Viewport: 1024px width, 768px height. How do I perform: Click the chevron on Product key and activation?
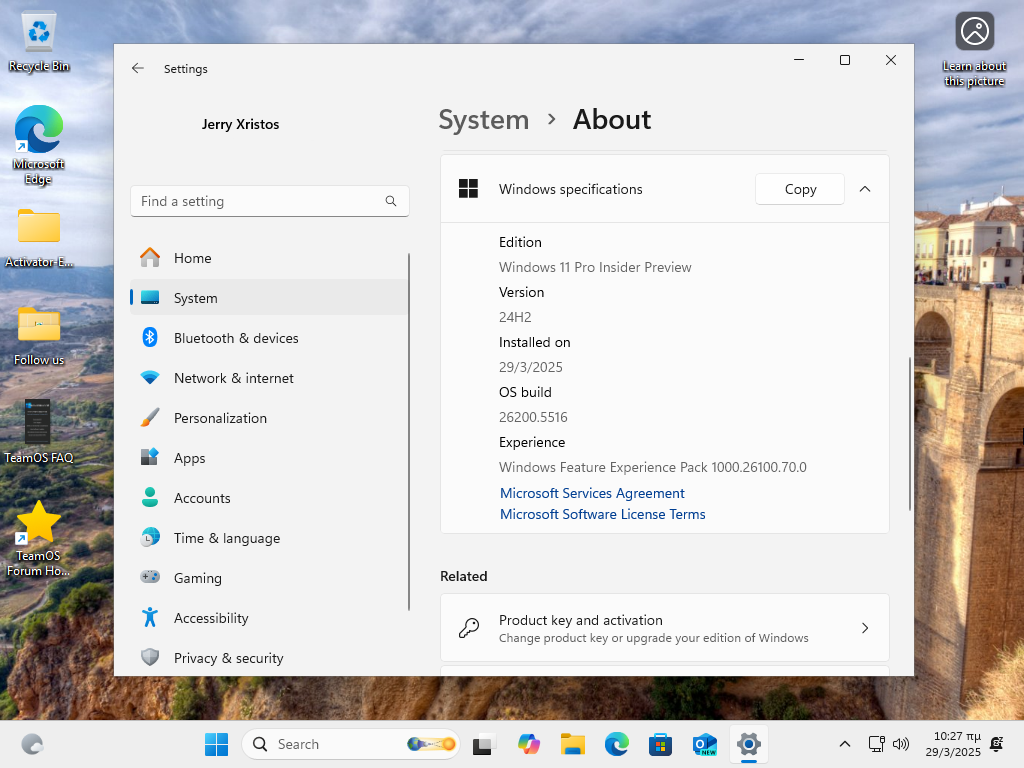click(865, 628)
